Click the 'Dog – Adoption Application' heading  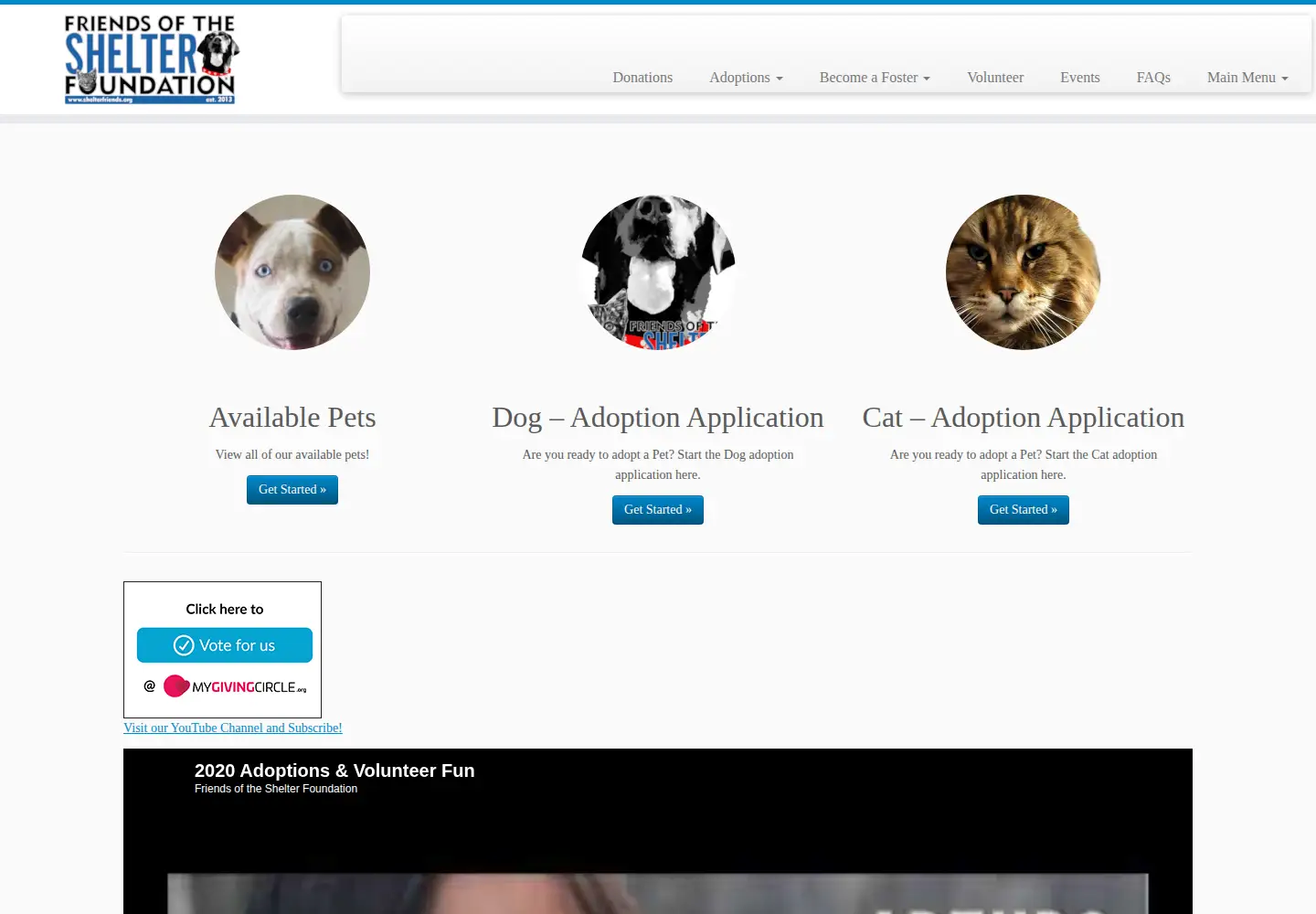click(658, 418)
